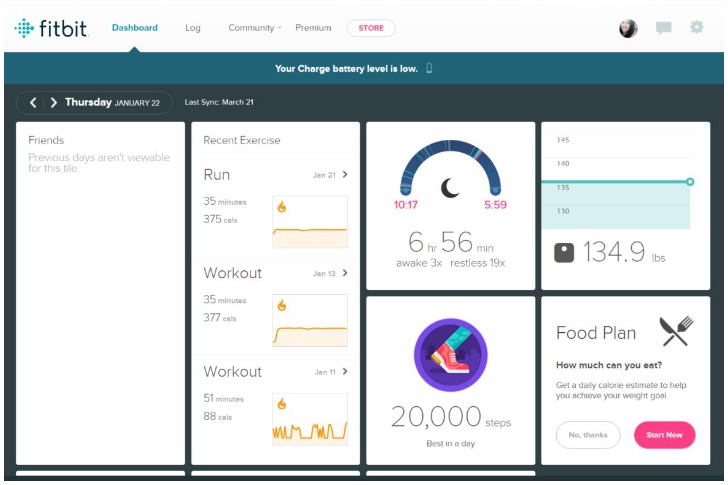This screenshot has height=485, width=728.
Task: Open the Run exercise title
Action: pyautogui.click(x=217, y=175)
